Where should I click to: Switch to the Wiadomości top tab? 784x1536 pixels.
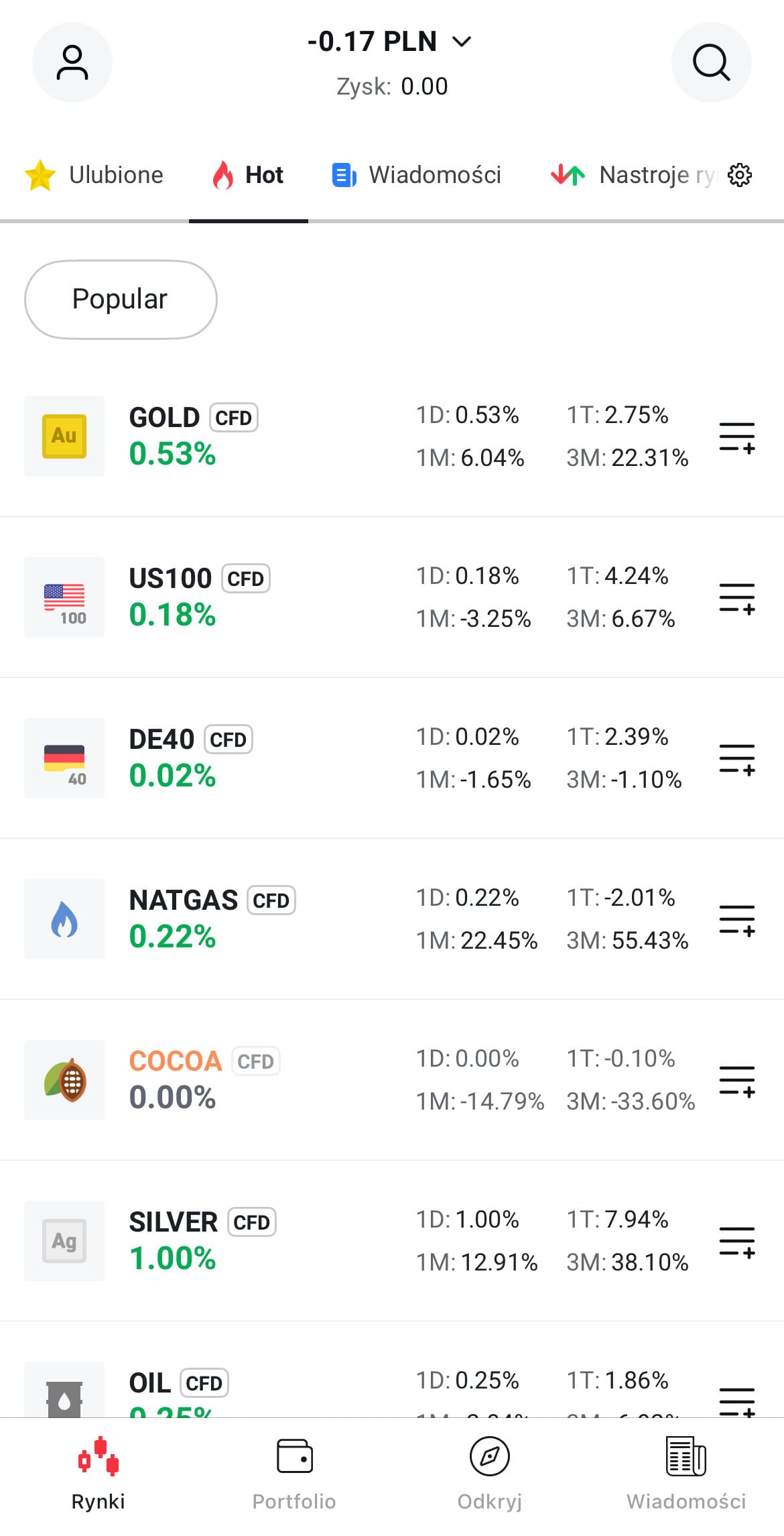click(x=417, y=175)
